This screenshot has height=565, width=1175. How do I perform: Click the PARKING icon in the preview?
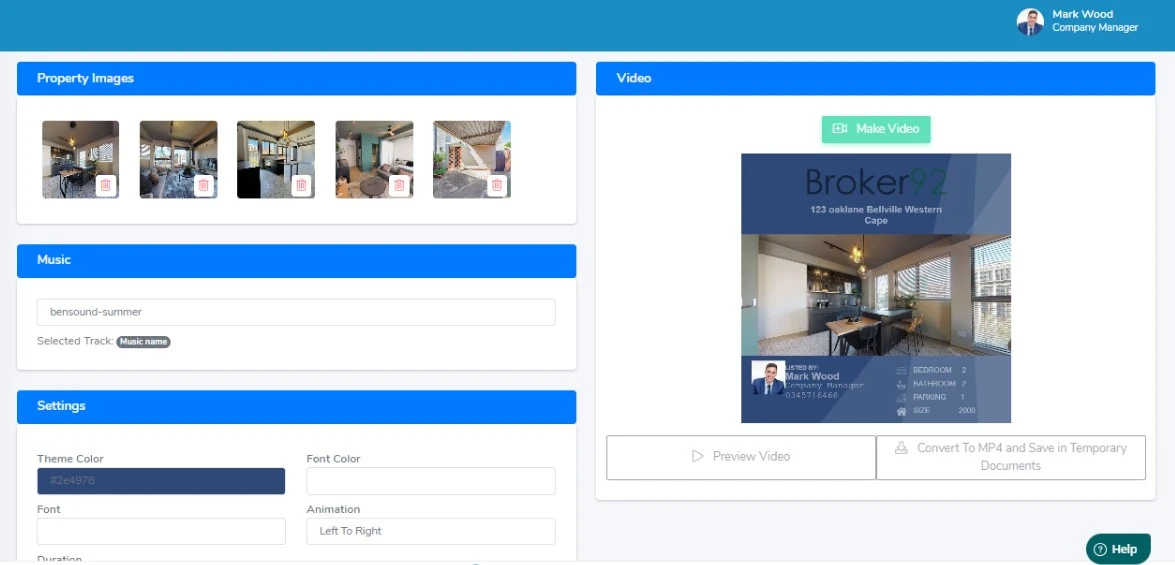point(901,397)
